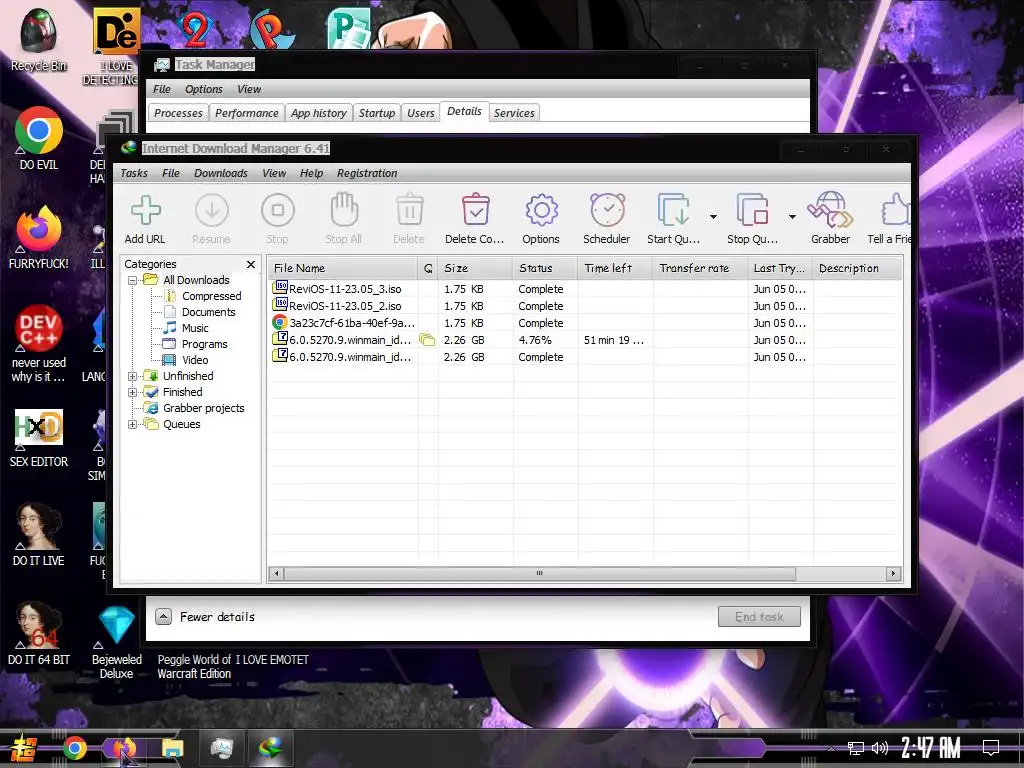
Task: Expand the Finished category node
Action: [x=133, y=392]
